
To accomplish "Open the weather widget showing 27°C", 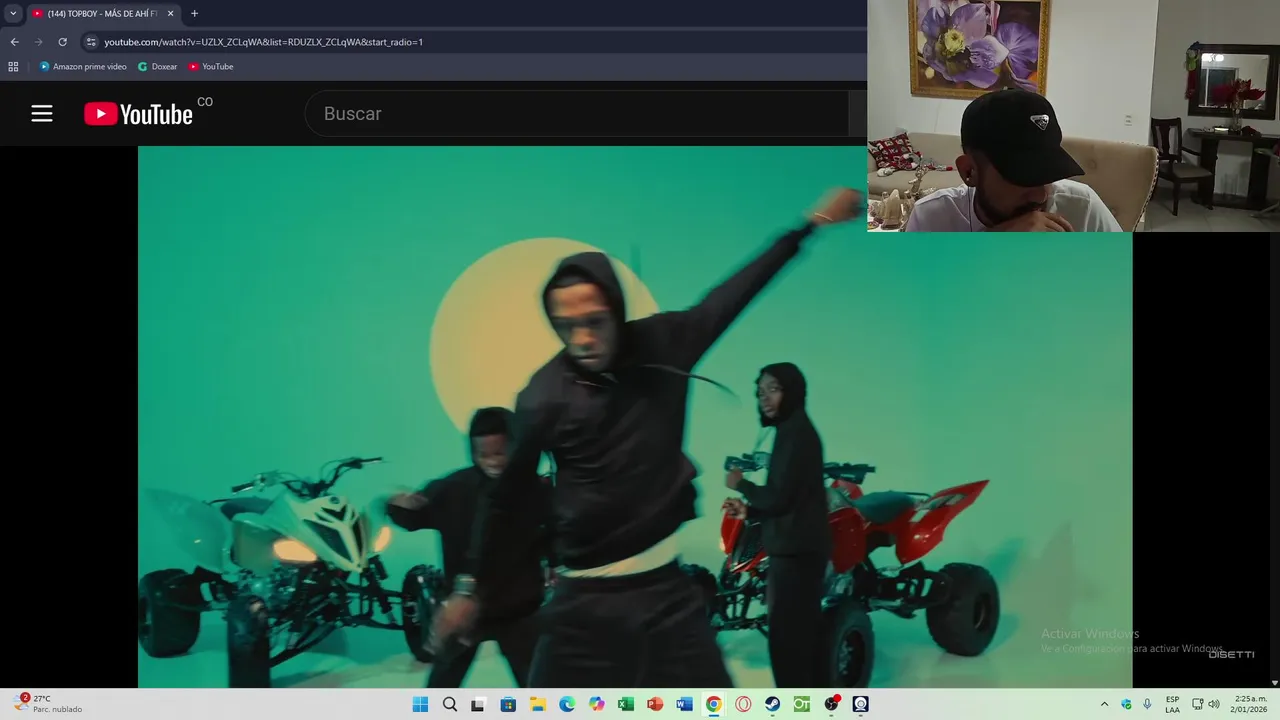I will [48, 704].
